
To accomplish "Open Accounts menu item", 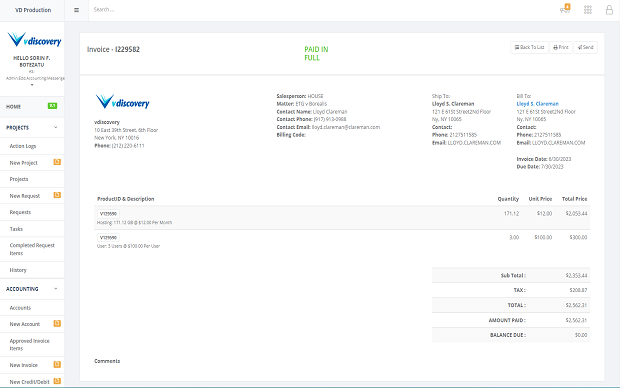I will pos(20,308).
